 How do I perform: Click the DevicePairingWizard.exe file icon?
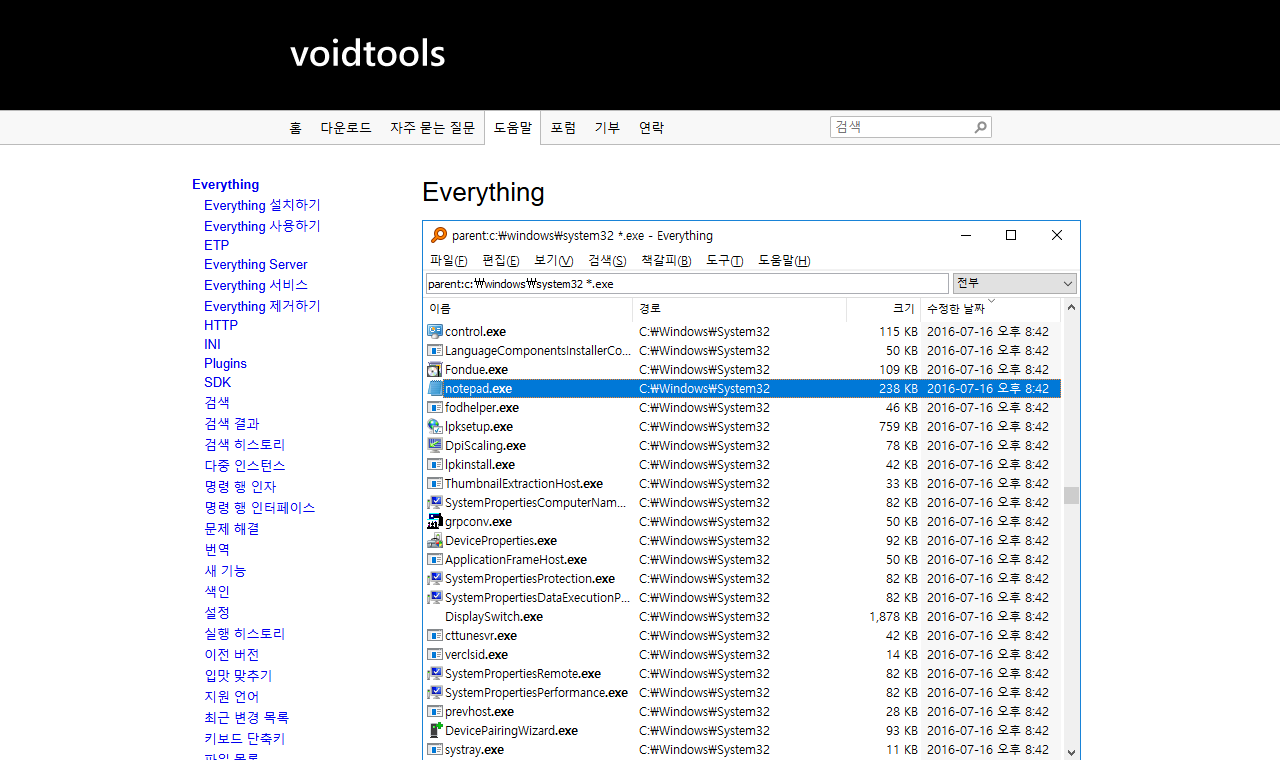[435, 730]
